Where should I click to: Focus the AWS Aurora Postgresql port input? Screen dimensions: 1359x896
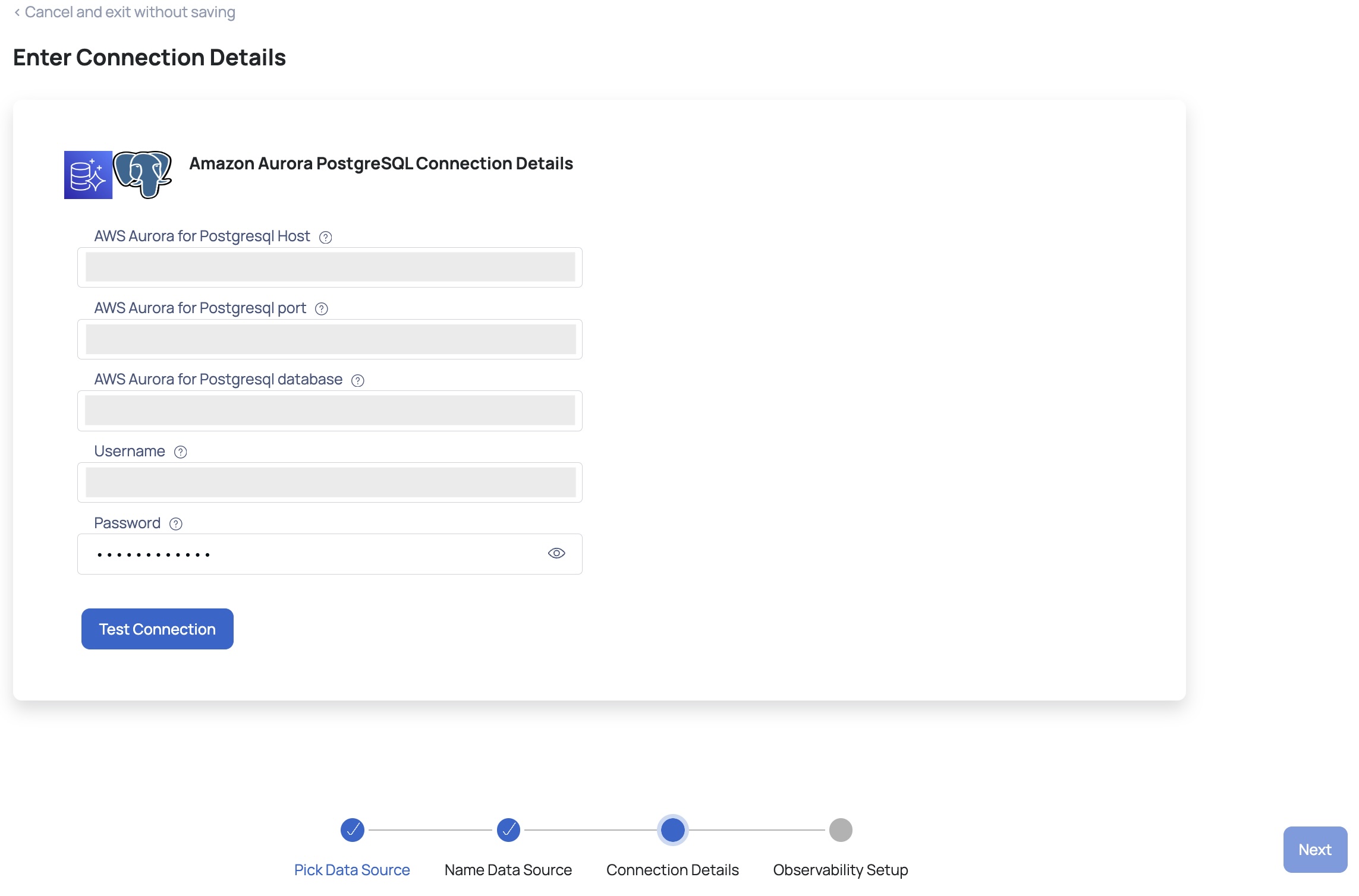(x=330, y=339)
